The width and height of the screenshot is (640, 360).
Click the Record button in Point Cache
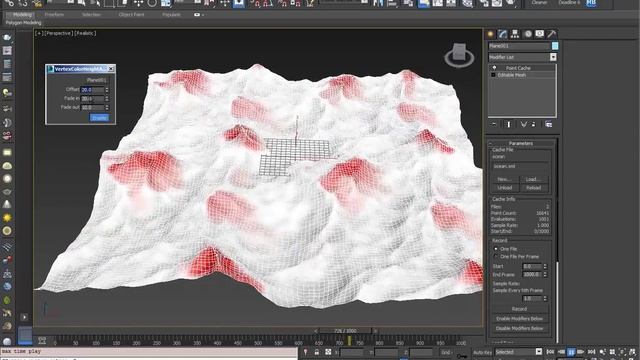[x=519, y=309]
